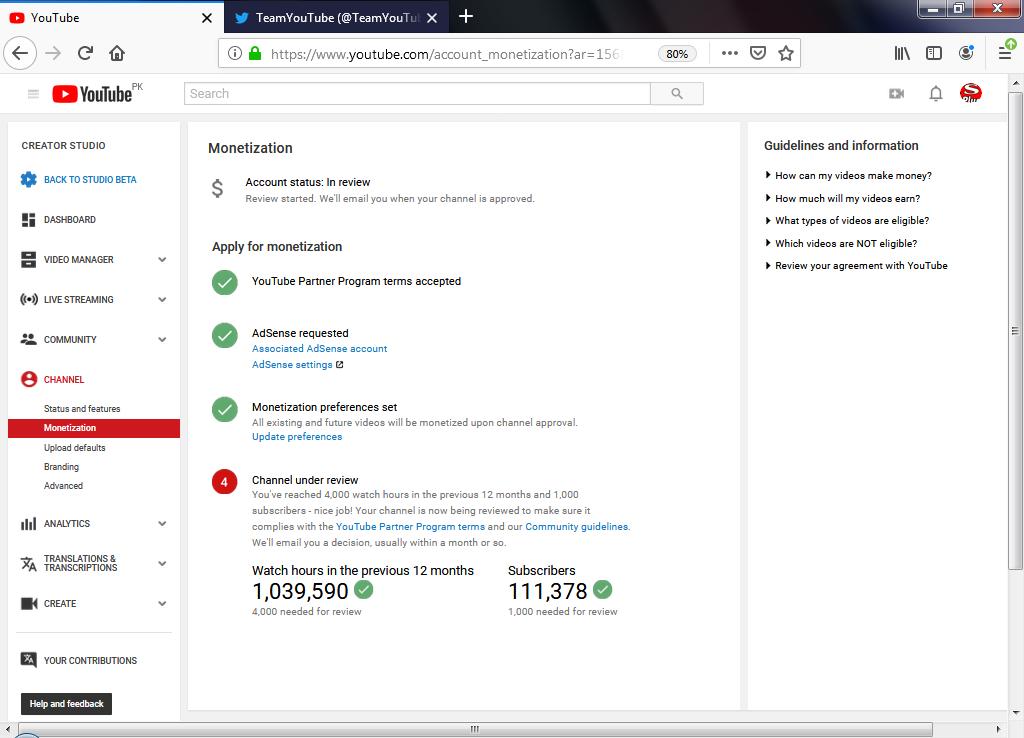Click the browser URL address bar
Image resolution: width=1024 pixels, height=738 pixels.
pos(444,54)
